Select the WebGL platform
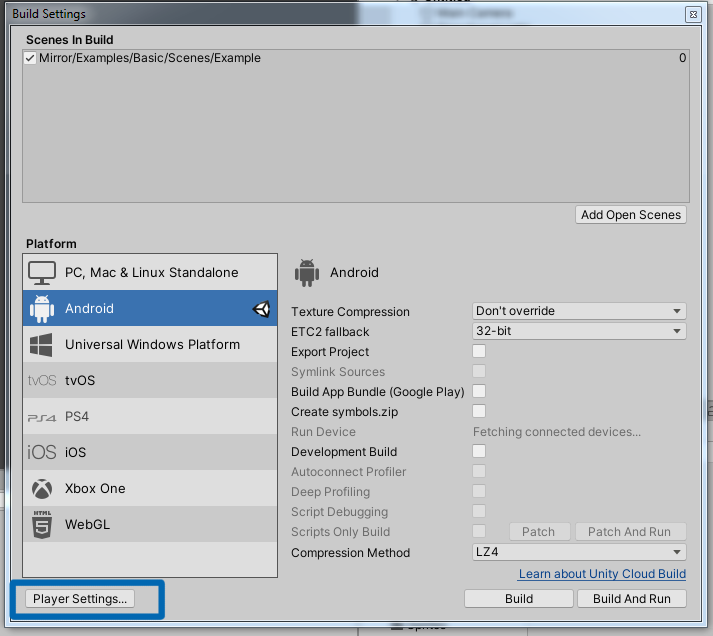Image resolution: width=713 pixels, height=636 pixels. pos(150,524)
